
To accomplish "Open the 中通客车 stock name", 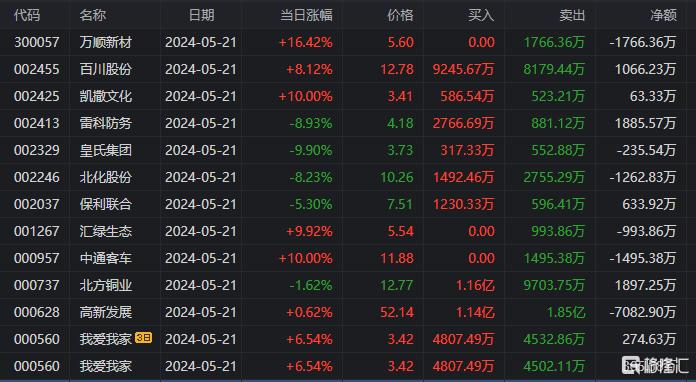I will pyautogui.click(x=106, y=258).
